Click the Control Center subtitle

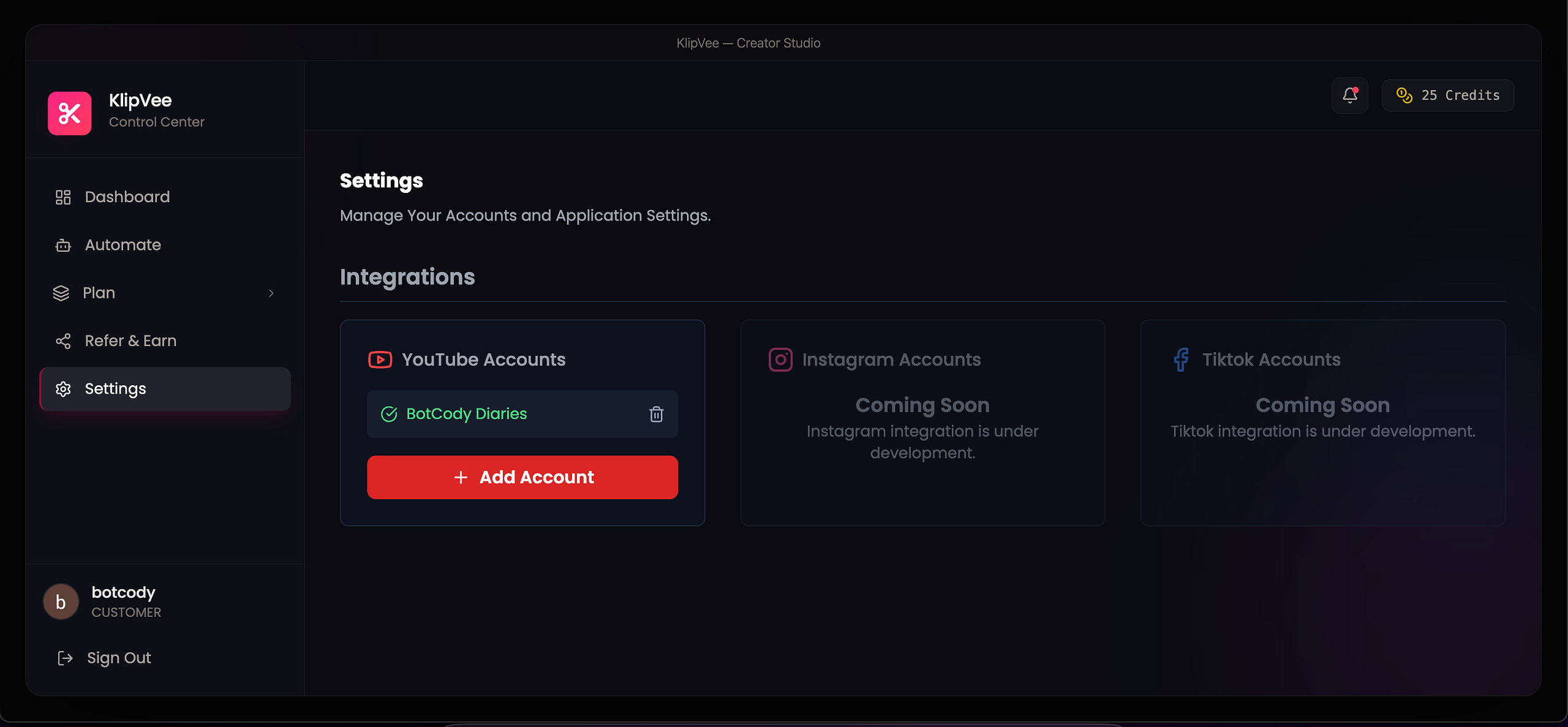tap(157, 122)
